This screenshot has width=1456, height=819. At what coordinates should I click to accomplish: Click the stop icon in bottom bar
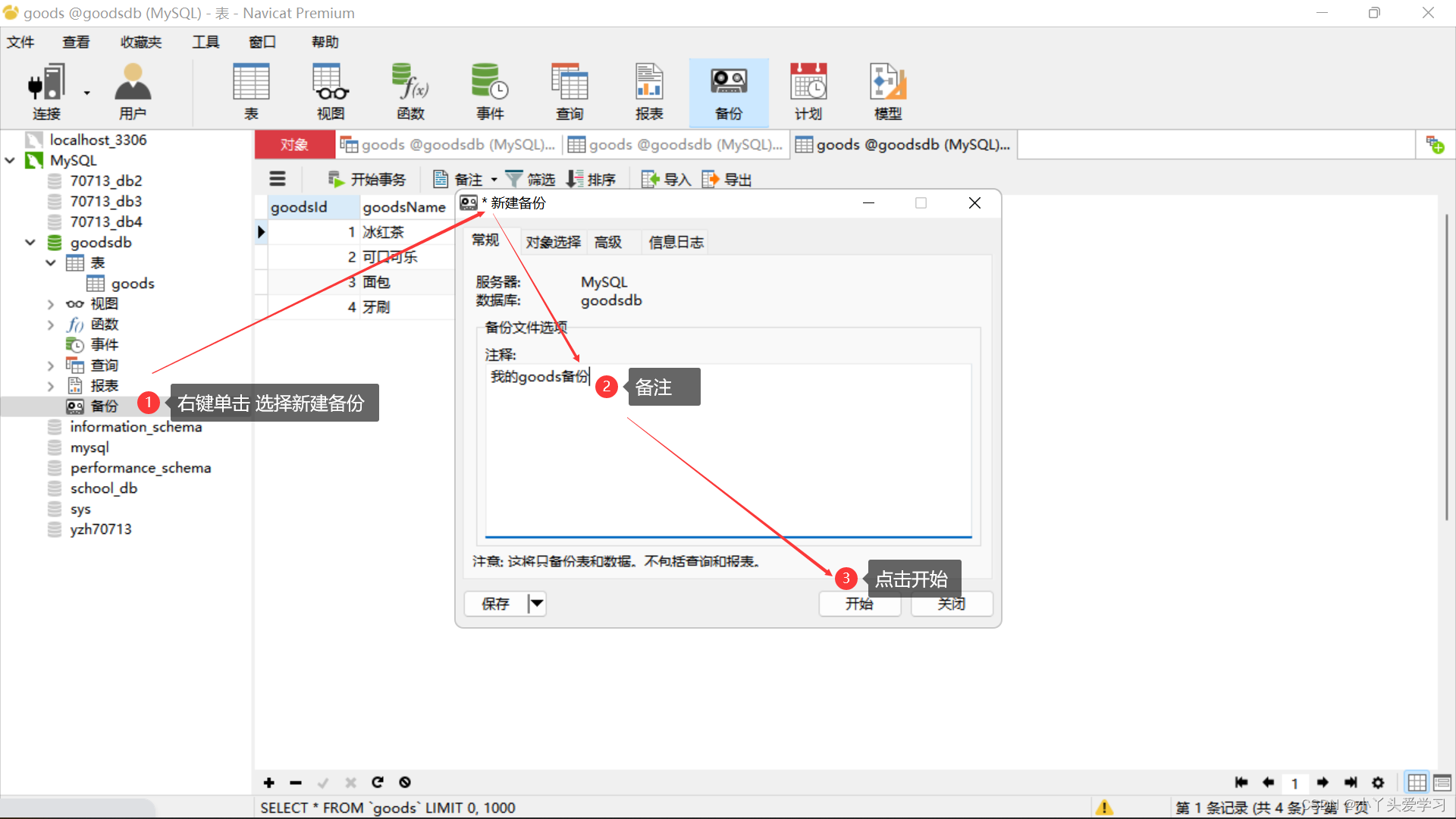pos(405,783)
